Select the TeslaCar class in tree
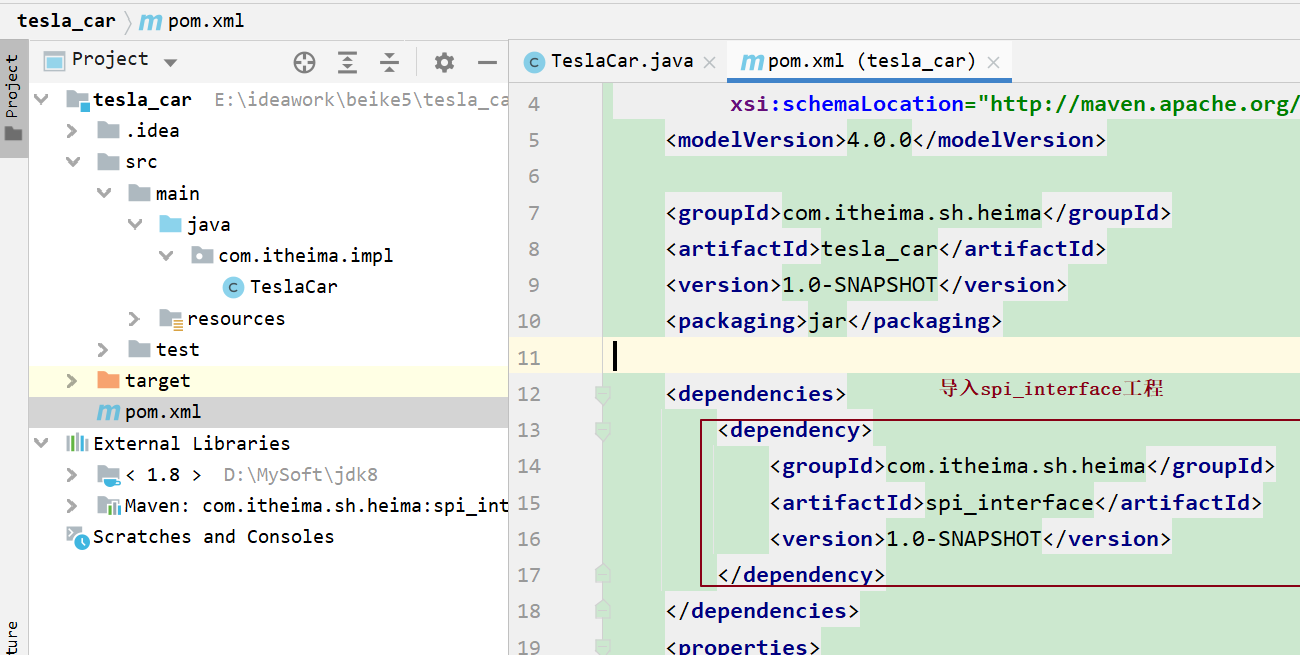The width and height of the screenshot is (1300, 655). pos(293,287)
